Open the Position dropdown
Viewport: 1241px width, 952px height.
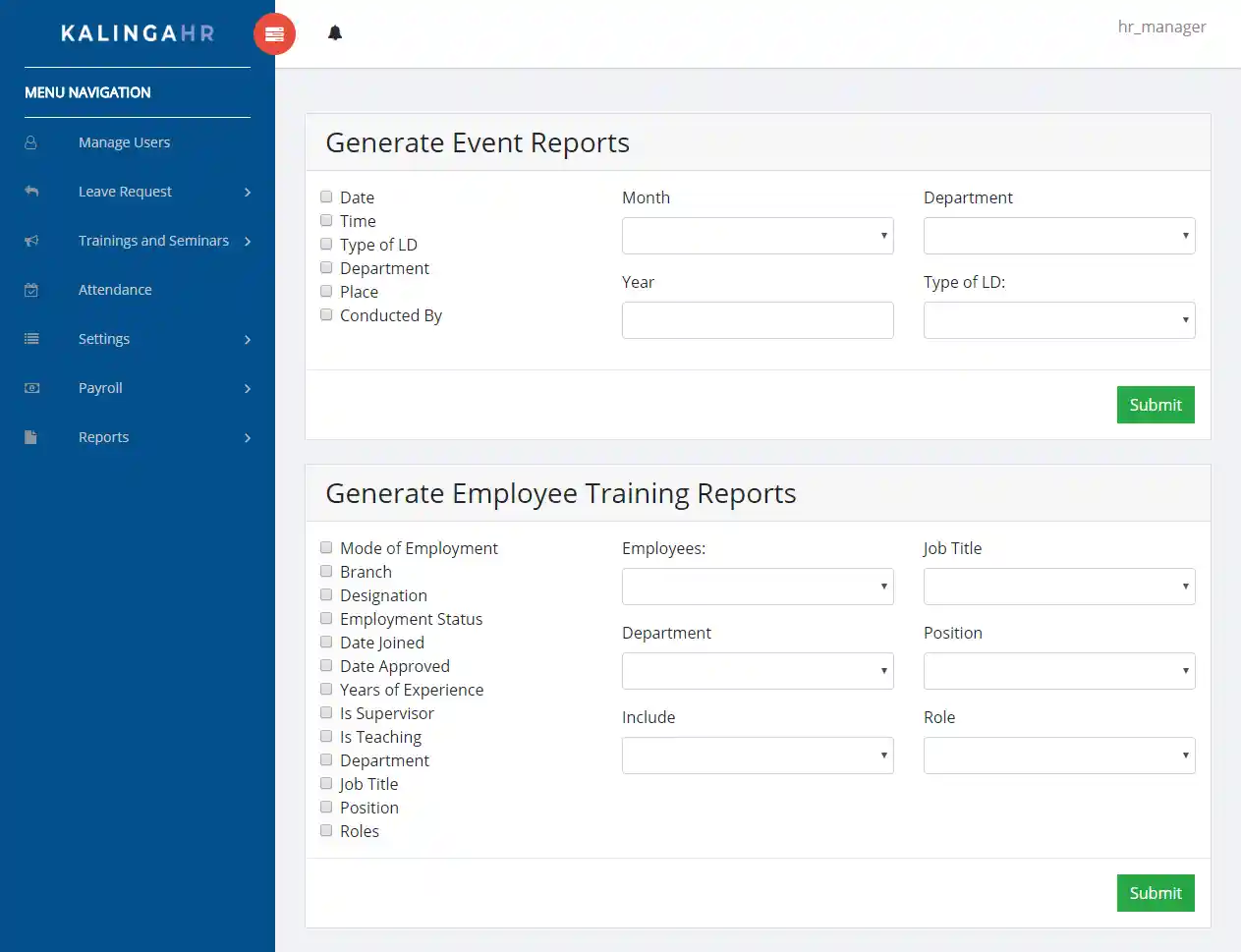(1059, 671)
